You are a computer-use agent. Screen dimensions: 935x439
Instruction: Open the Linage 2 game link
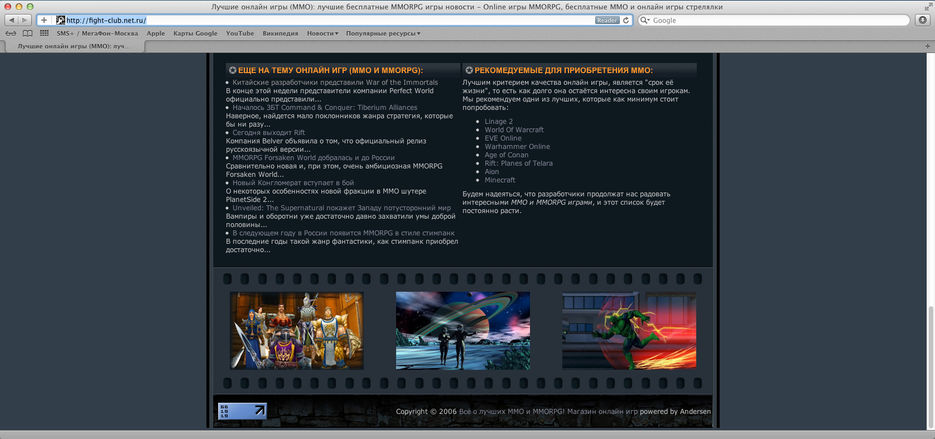click(x=499, y=121)
